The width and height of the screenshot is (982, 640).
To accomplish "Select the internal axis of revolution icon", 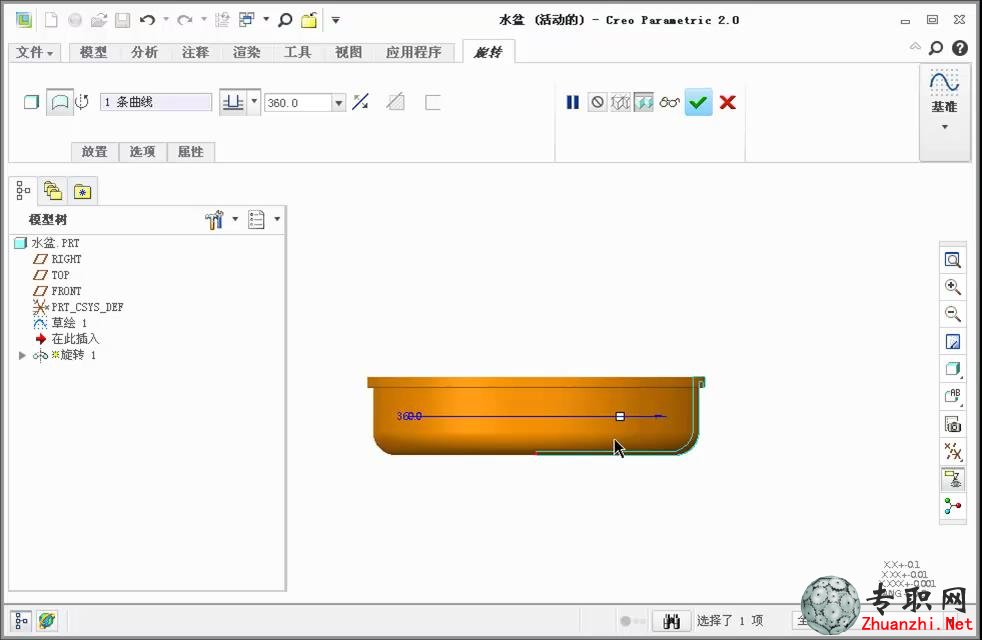I will [x=82, y=102].
